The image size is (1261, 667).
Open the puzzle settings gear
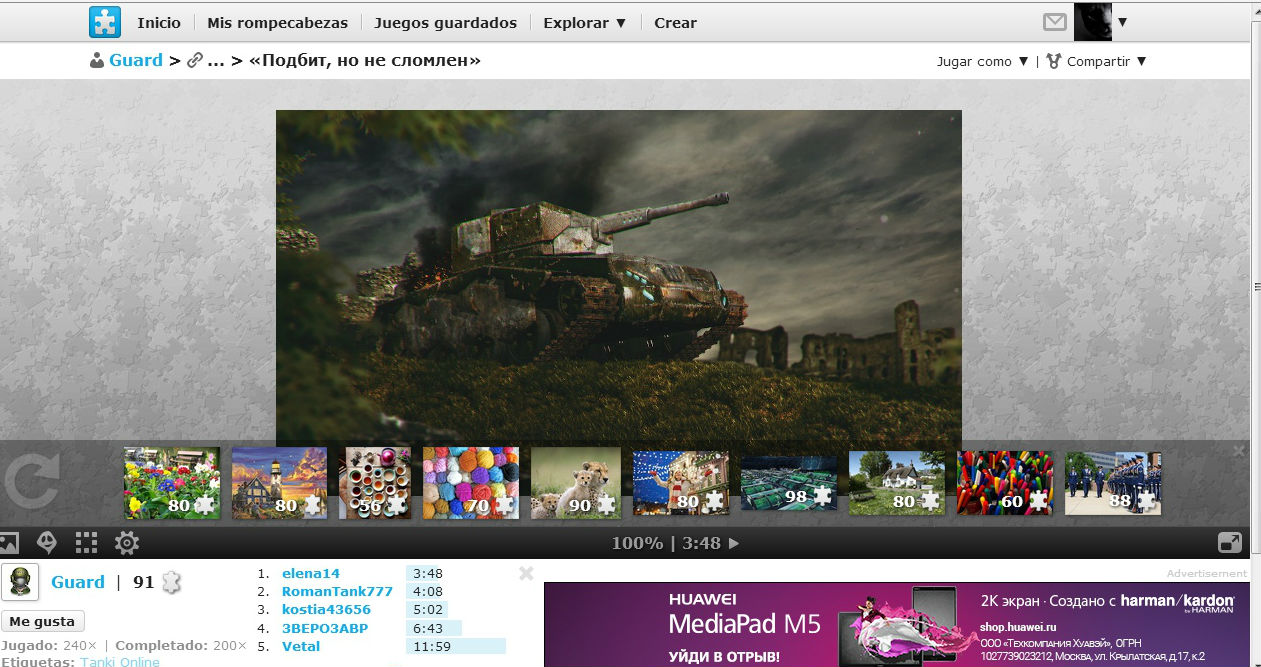pyautogui.click(x=127, y=543)
